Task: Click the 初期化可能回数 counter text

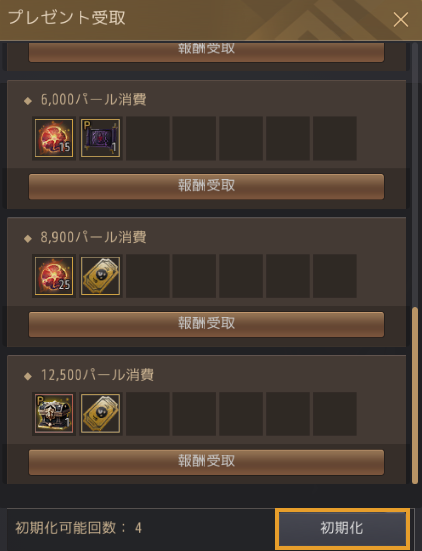Action: pyautogui.click(x=78, y=528)
